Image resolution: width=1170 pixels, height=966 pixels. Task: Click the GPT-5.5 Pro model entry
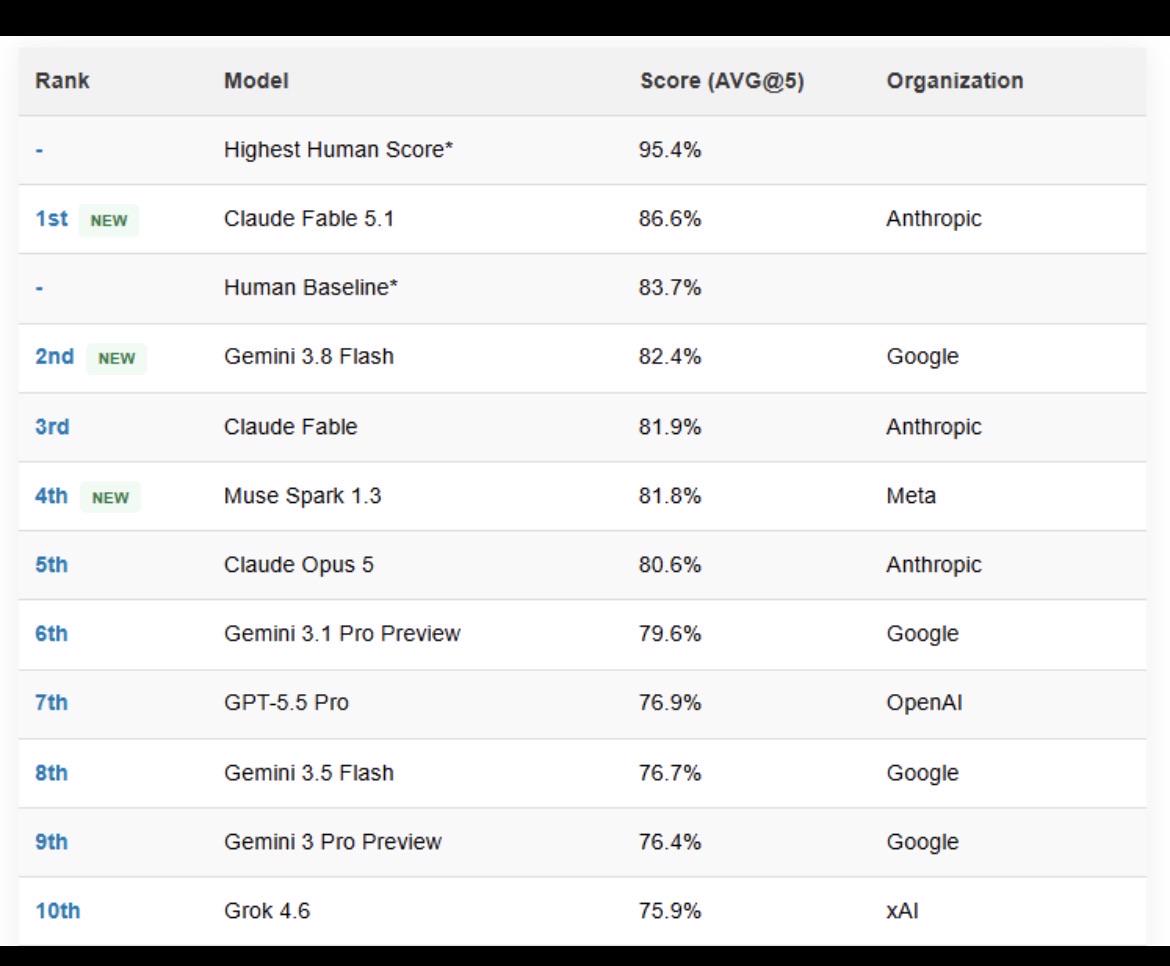(x=287, y=703)
